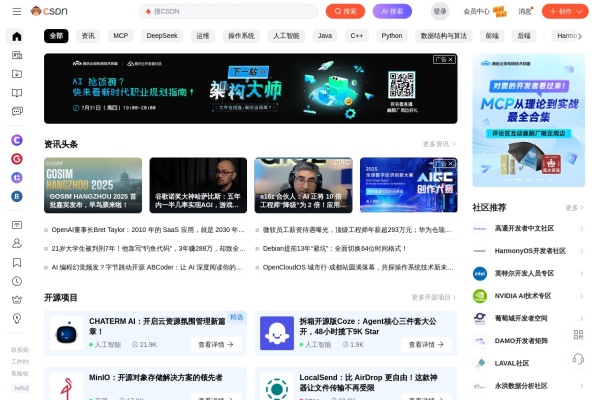This screenshot has height=400, width=600.
Task: Select the Python category tab
Action: (x=392, y=36)
